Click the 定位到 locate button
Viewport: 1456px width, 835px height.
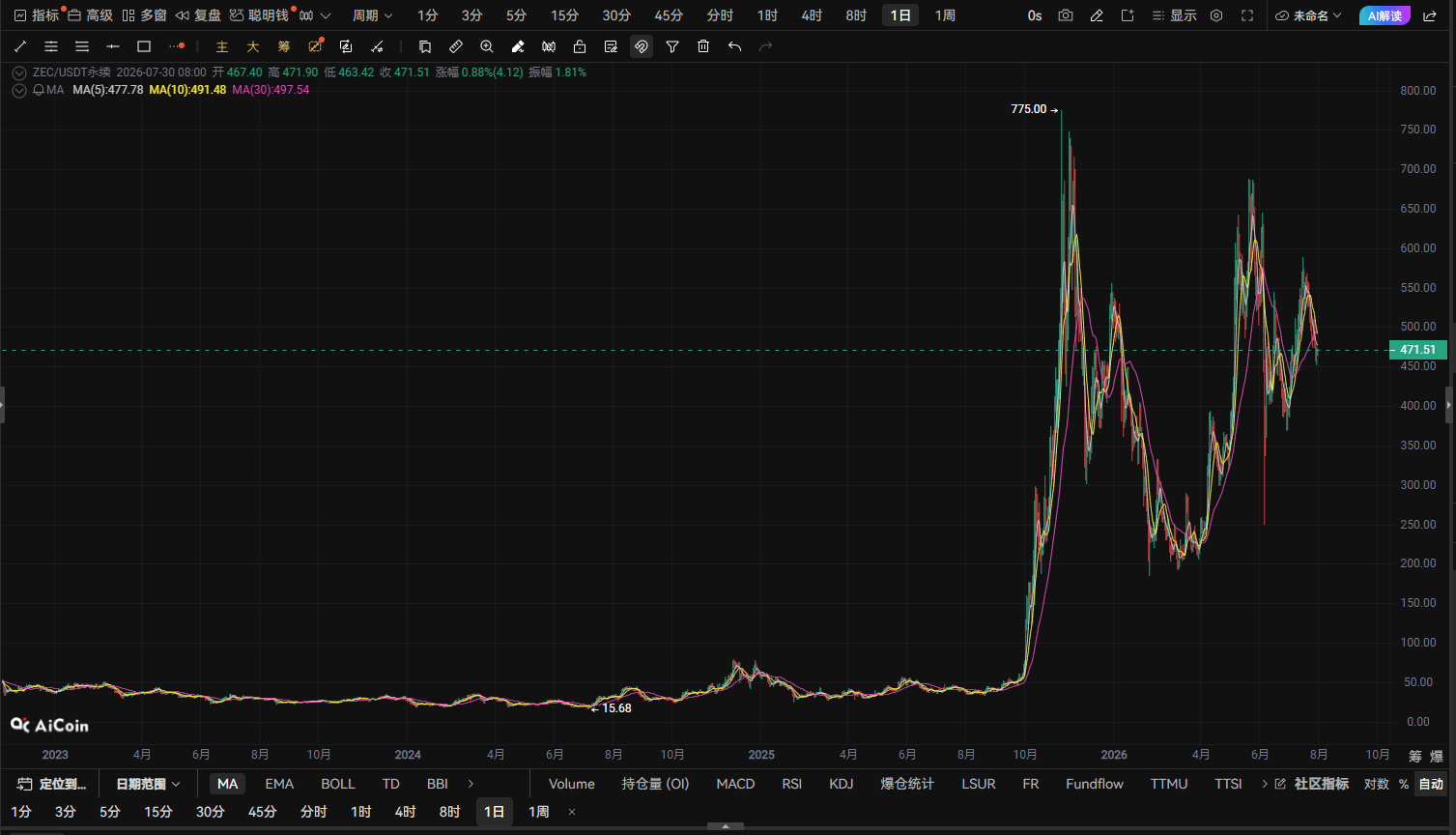[52, 784]
